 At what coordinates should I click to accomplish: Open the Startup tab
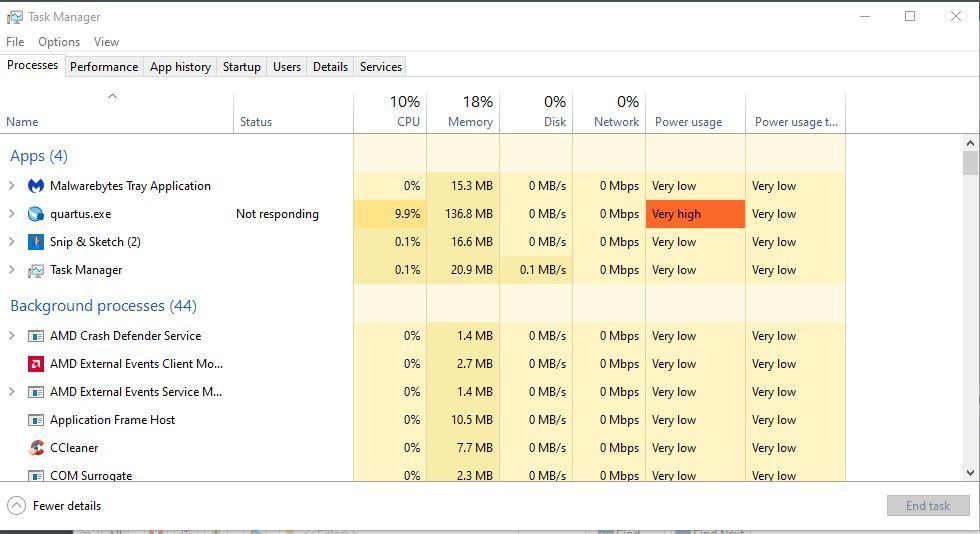click(x=241, y=67)
